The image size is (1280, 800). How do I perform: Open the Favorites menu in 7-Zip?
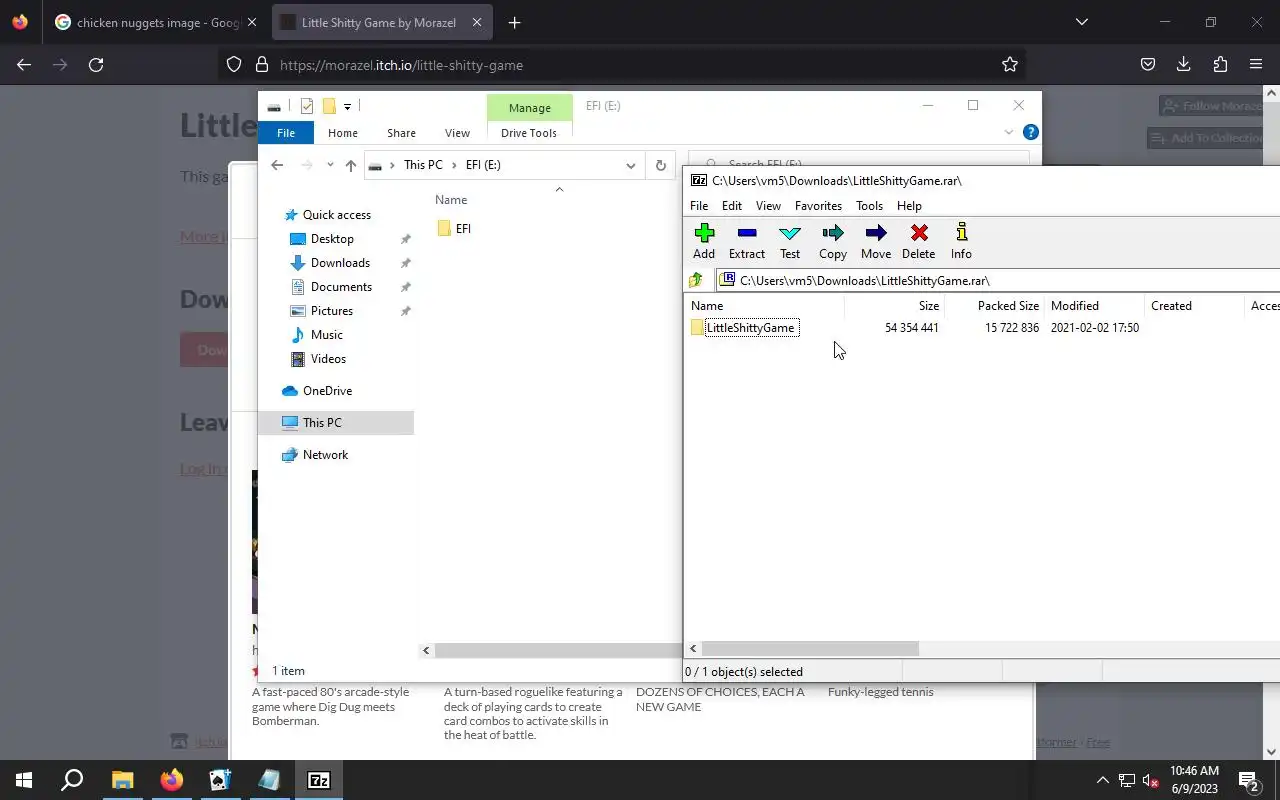coord(818,206)
